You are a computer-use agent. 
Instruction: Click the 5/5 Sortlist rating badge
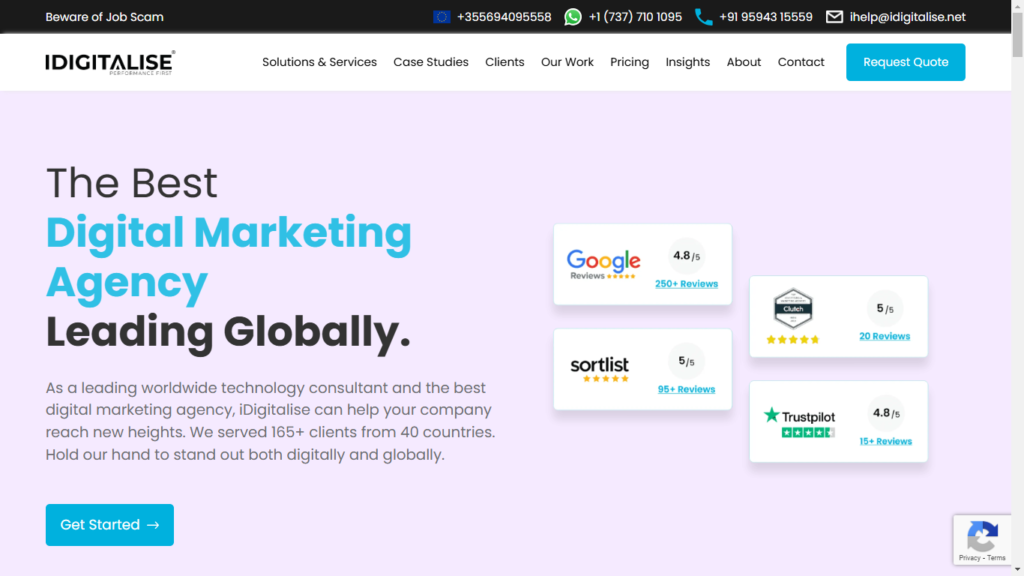tap(686, 361)
